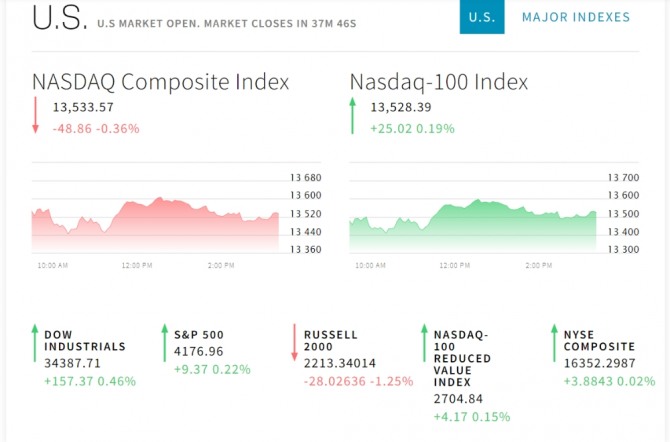
Task: Click the green up arrow next to Dow Industrials
Action: pos(35,343)
